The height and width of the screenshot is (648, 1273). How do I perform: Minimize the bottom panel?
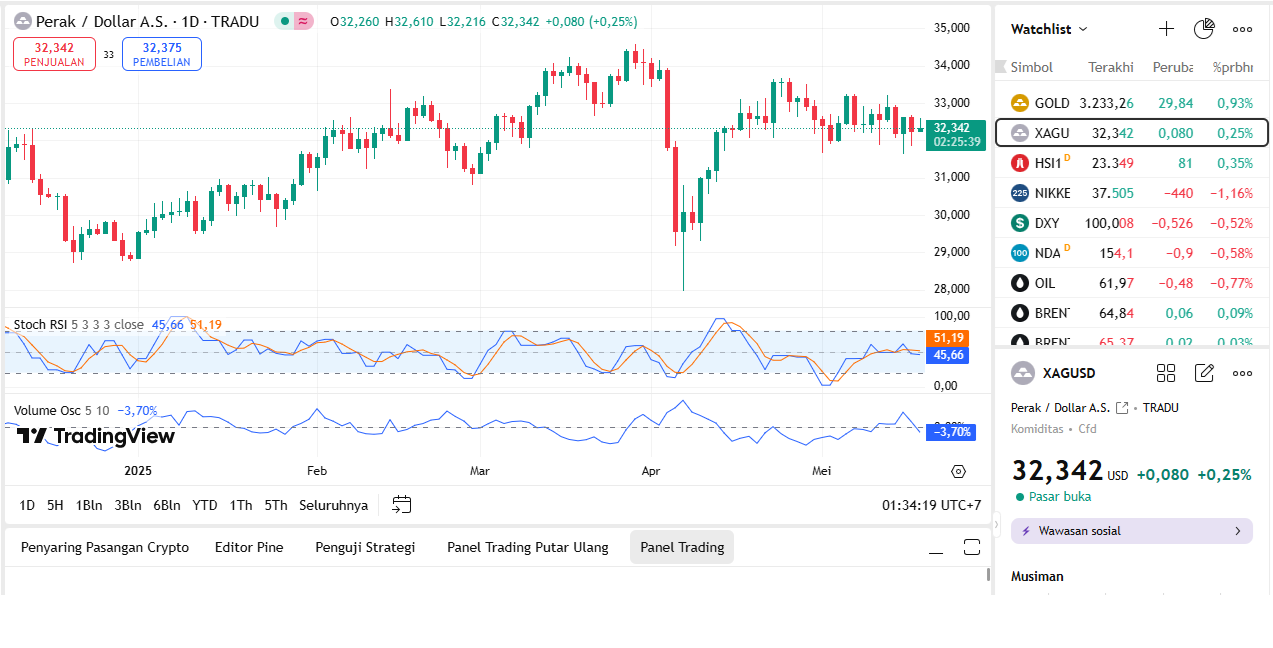tap(936, 547)
